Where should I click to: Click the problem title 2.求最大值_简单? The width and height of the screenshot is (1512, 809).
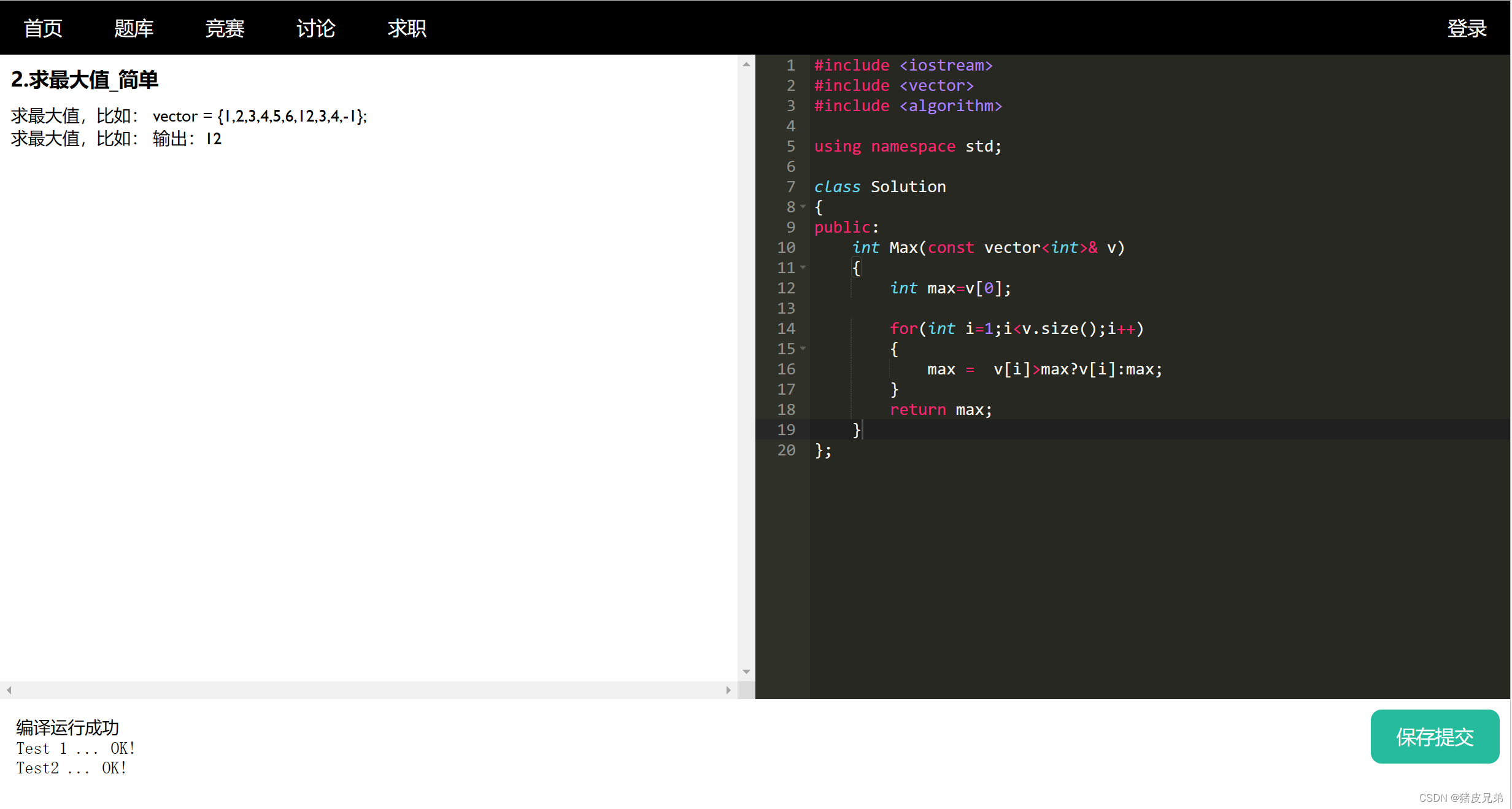point(85,80)
